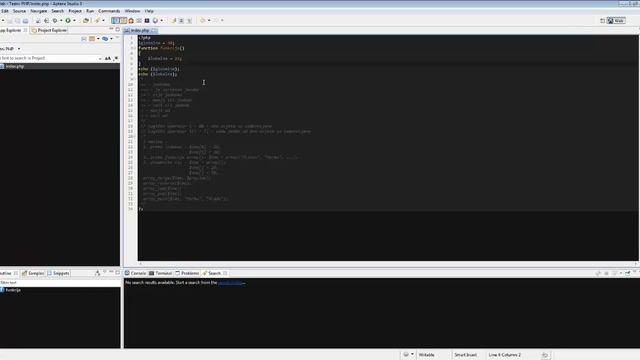This screenshot has width=640, height=360.
Task: Expand the themes icon dropdown arrow
Action: tap(162, 20)
